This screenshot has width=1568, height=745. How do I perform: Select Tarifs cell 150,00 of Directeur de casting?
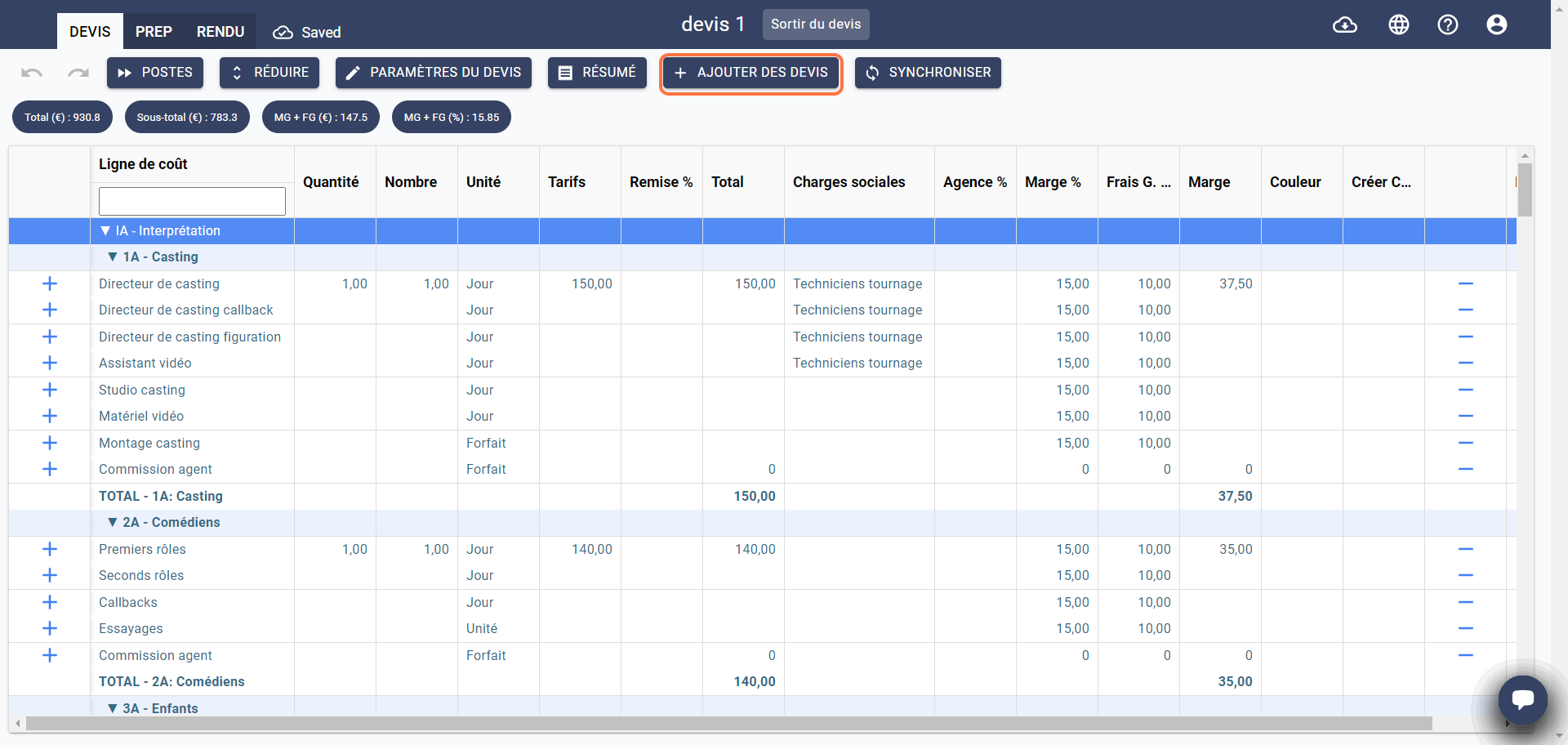click(x=580, y=283)
